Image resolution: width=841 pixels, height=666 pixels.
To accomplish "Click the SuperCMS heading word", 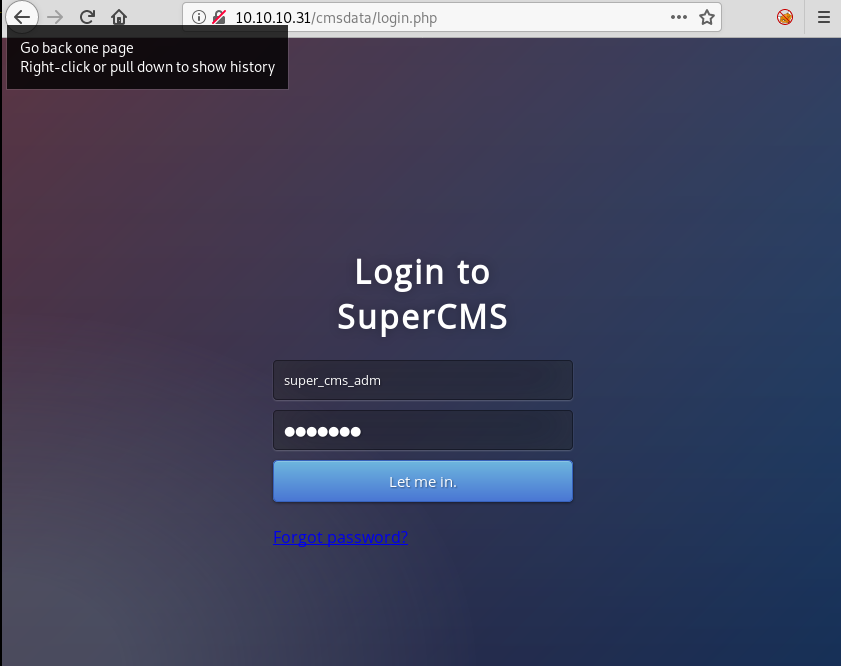I will [422, 316].
